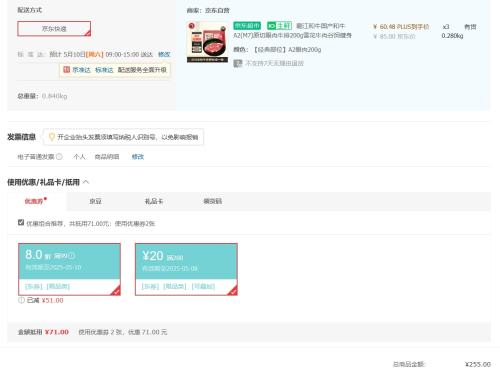
Task: Collapse the 使用优惠/礼品卡/抵用 section
Action: (x=86, y=182)
